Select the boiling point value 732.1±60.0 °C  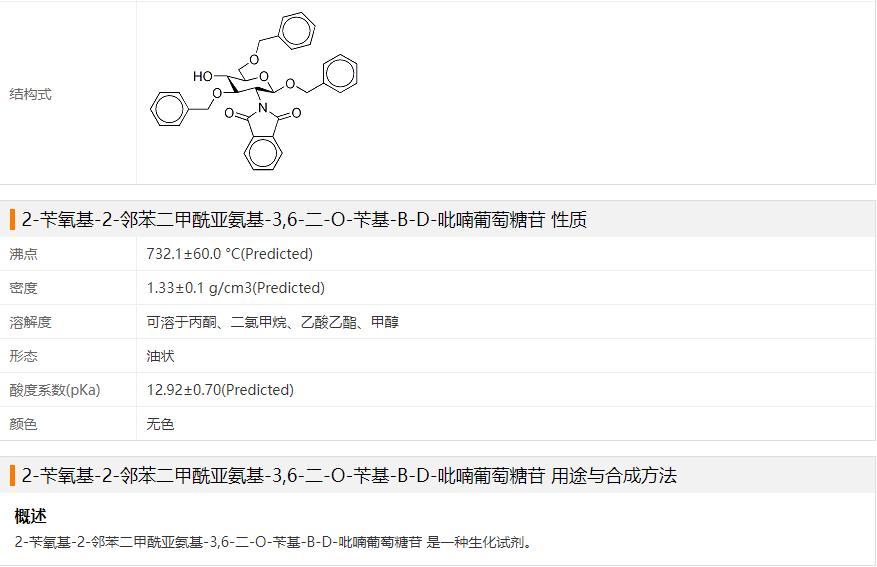(x=229, y=254)
